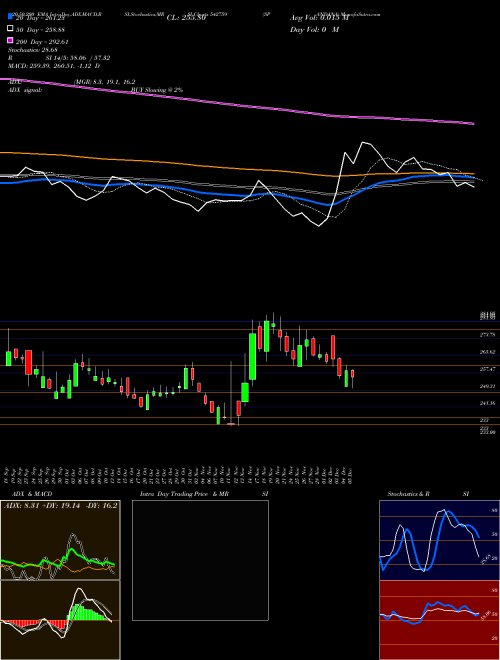Select the '200 Day = 292.61' legend text
500x660 pixels.
[x=43, y=42]
